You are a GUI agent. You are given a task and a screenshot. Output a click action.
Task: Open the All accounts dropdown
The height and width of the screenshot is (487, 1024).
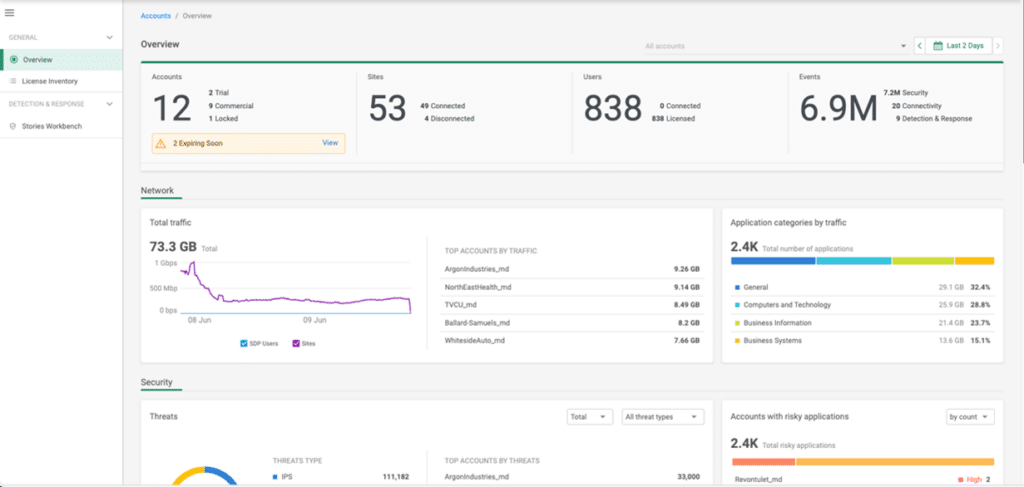pyautogui.click(x=775, y=46)
